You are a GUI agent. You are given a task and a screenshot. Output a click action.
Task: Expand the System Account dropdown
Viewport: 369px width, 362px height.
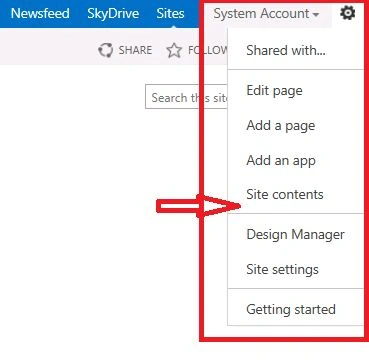point(266,14)
